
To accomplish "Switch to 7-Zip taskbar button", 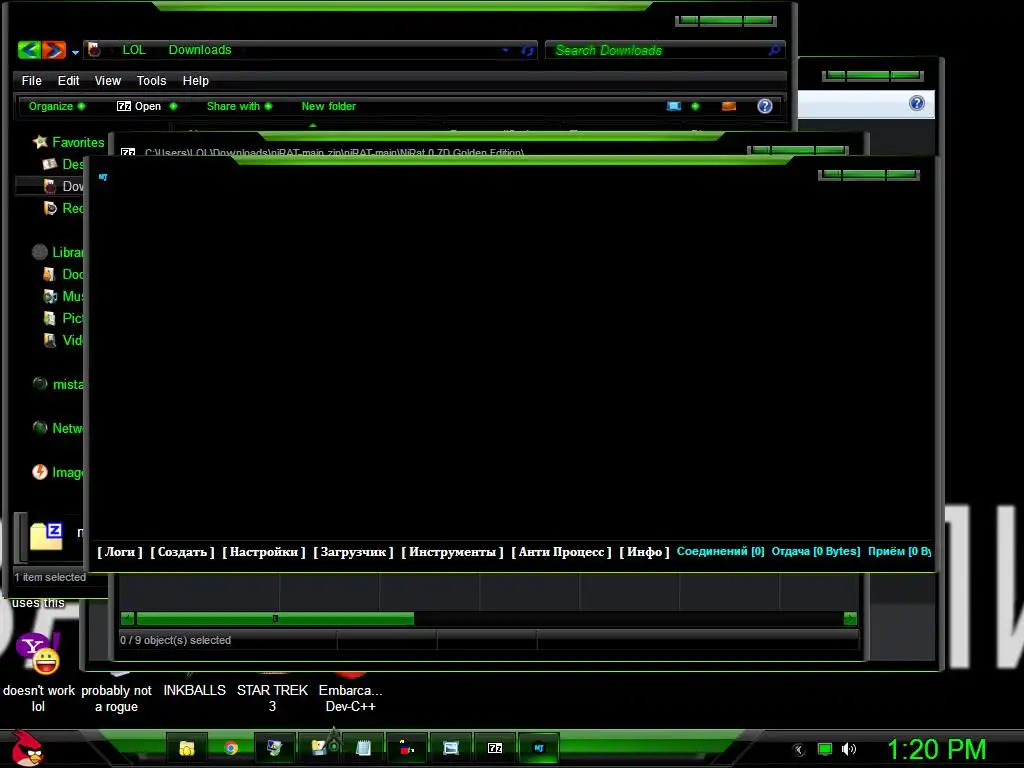I will (495, 748).
